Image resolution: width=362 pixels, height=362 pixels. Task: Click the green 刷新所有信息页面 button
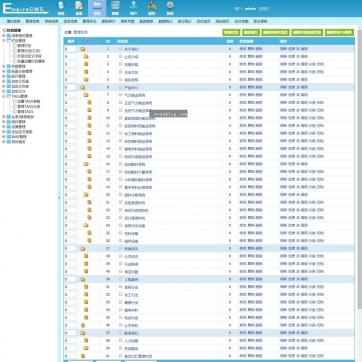[307, 32]
